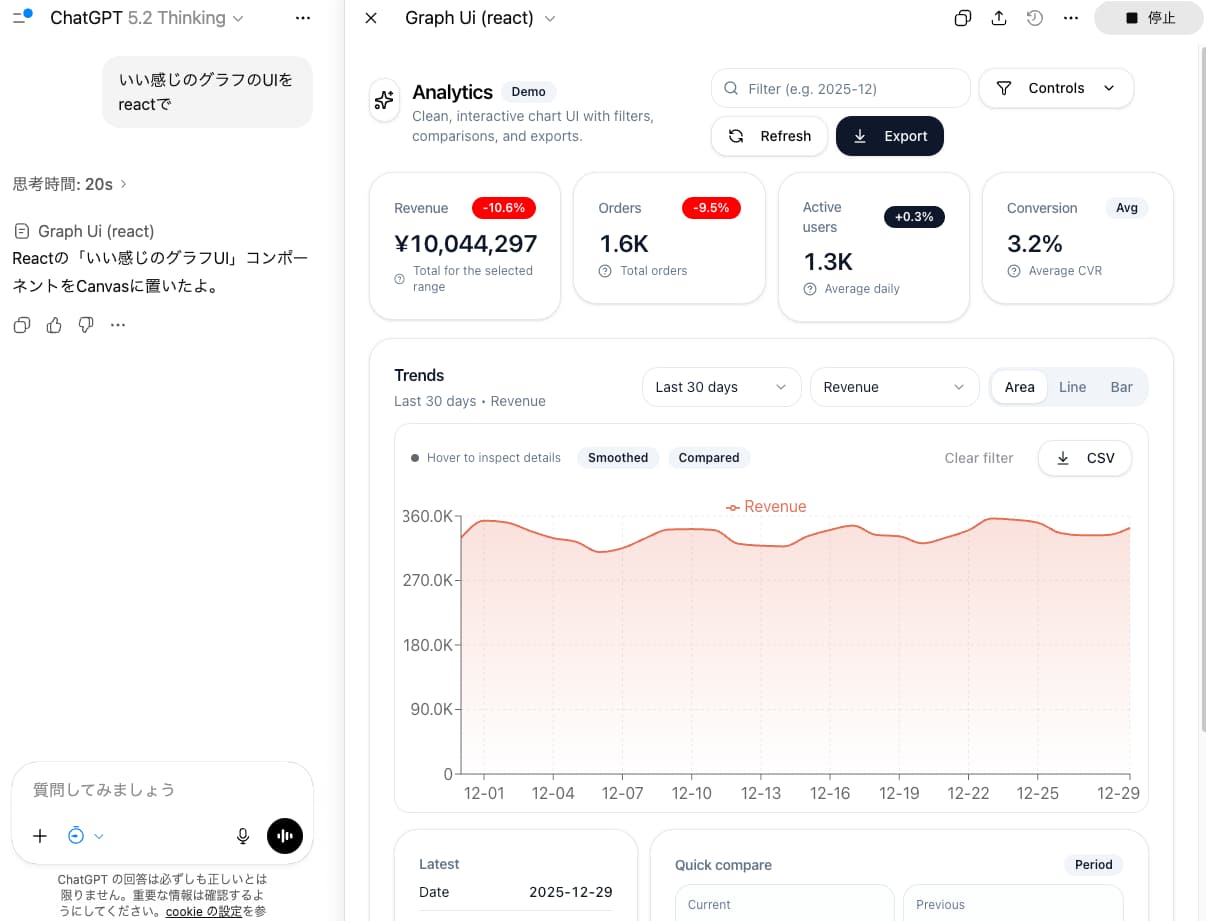
Task: Copy ChatGPT's response using the copy icon
Action: click(x=21, y=324)
